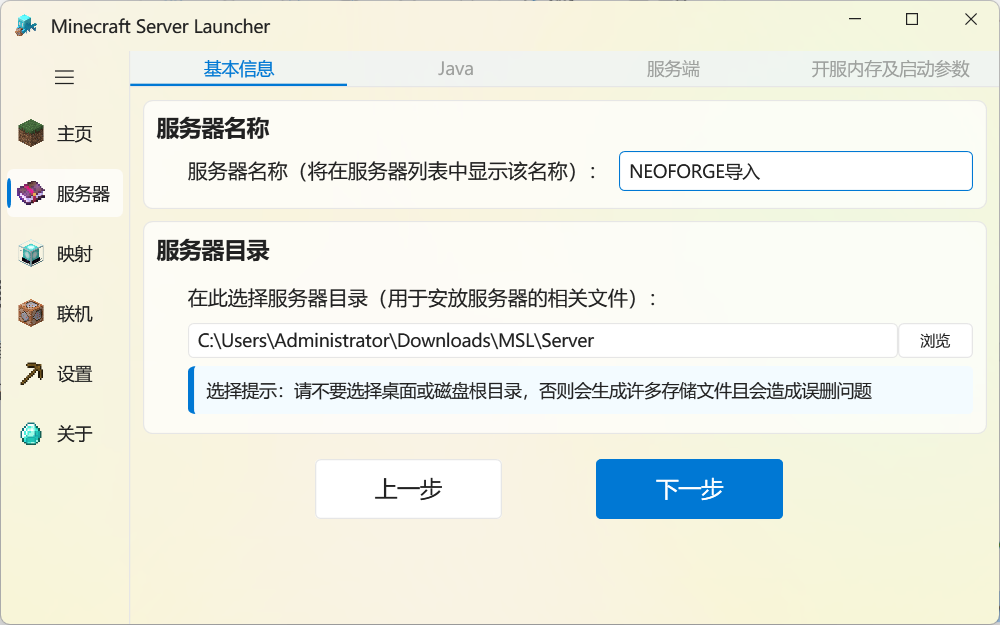Toggle the hamburger navigation menu

click(64, 77)
